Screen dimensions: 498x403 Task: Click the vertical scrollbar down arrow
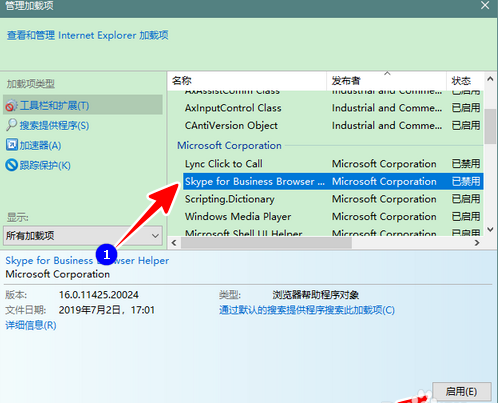[x=490, y=229]
